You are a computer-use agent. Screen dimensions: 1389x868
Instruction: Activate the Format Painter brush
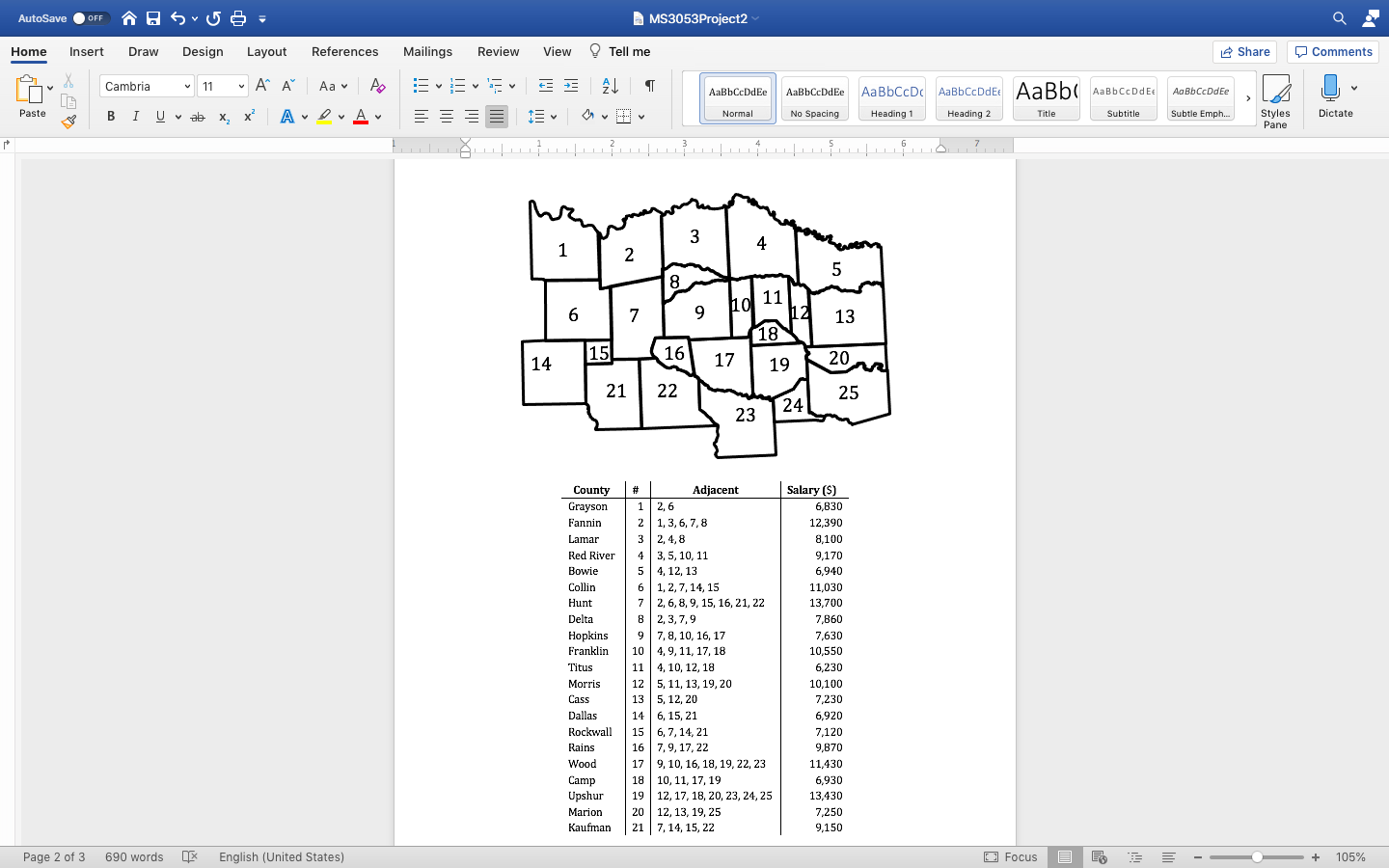click(x=68, y=122)
